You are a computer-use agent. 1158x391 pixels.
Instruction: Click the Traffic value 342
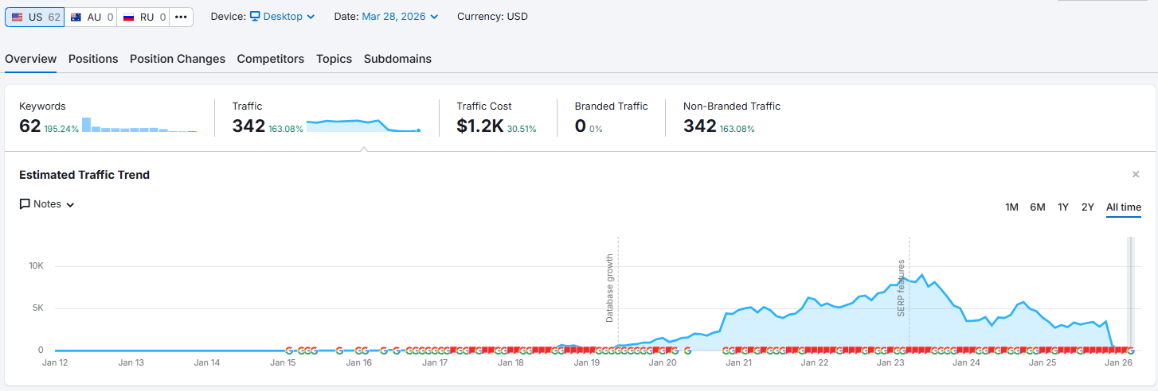point(248,126)
